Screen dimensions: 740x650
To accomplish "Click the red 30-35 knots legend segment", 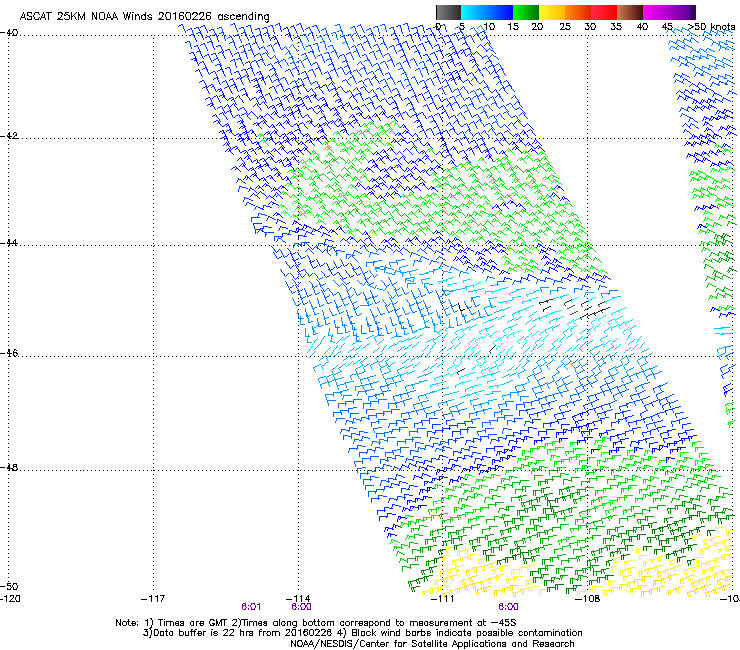I will tap(604, 12).
